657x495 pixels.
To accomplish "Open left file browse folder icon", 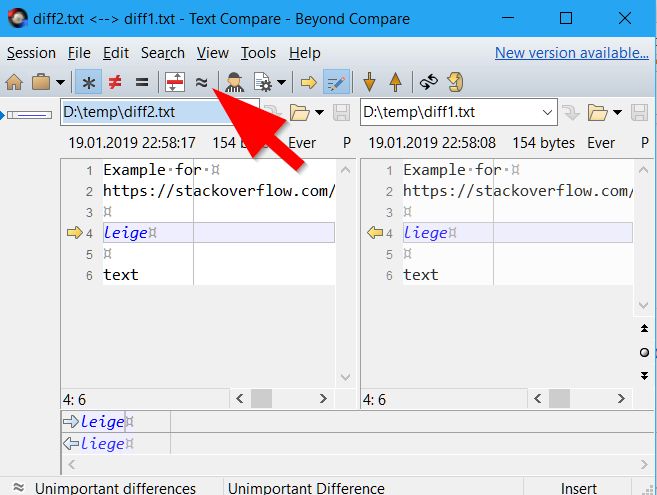I will point(300,112).
